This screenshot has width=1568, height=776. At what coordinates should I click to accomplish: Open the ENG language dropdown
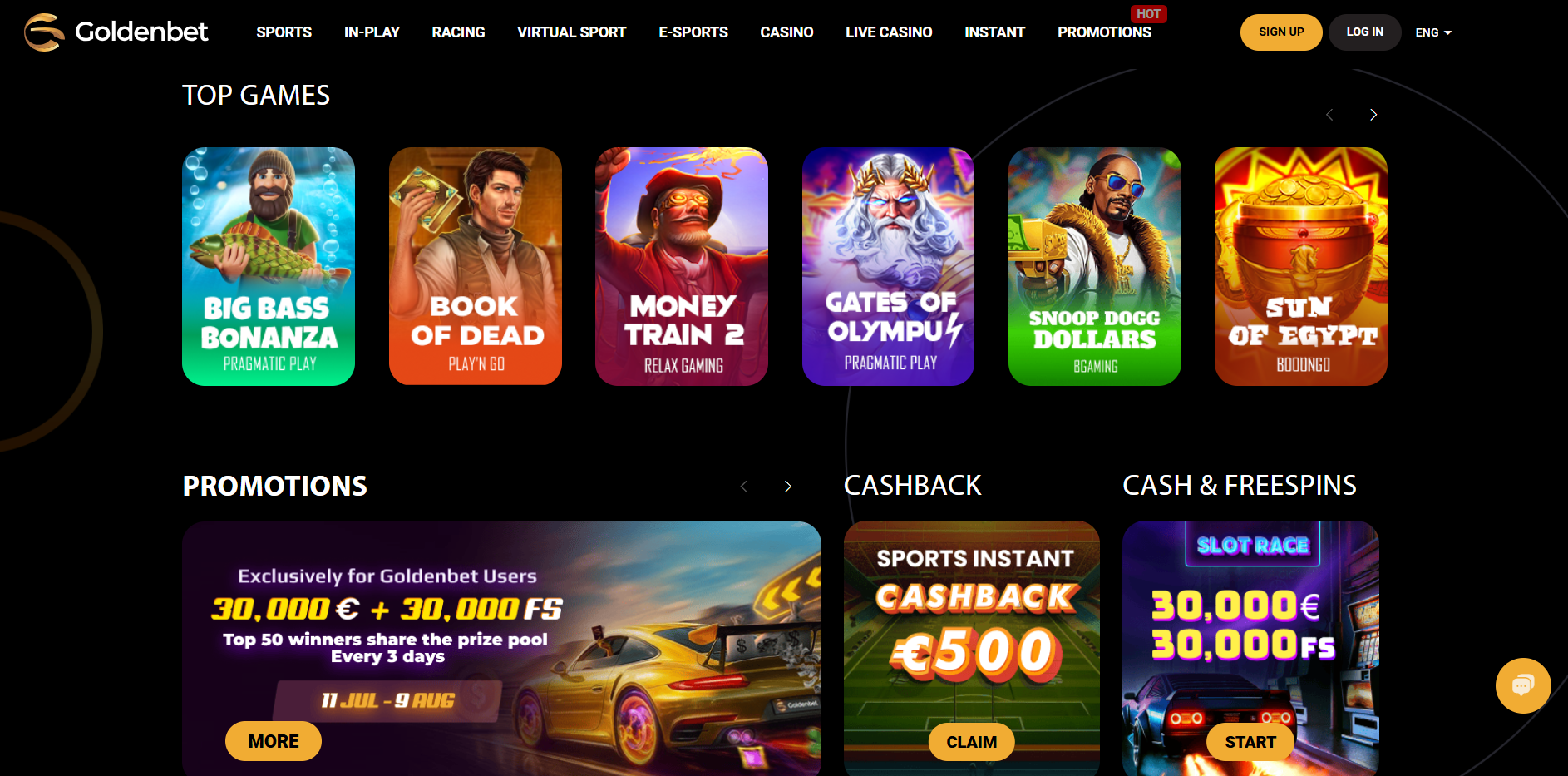(x=1433, y=32)
